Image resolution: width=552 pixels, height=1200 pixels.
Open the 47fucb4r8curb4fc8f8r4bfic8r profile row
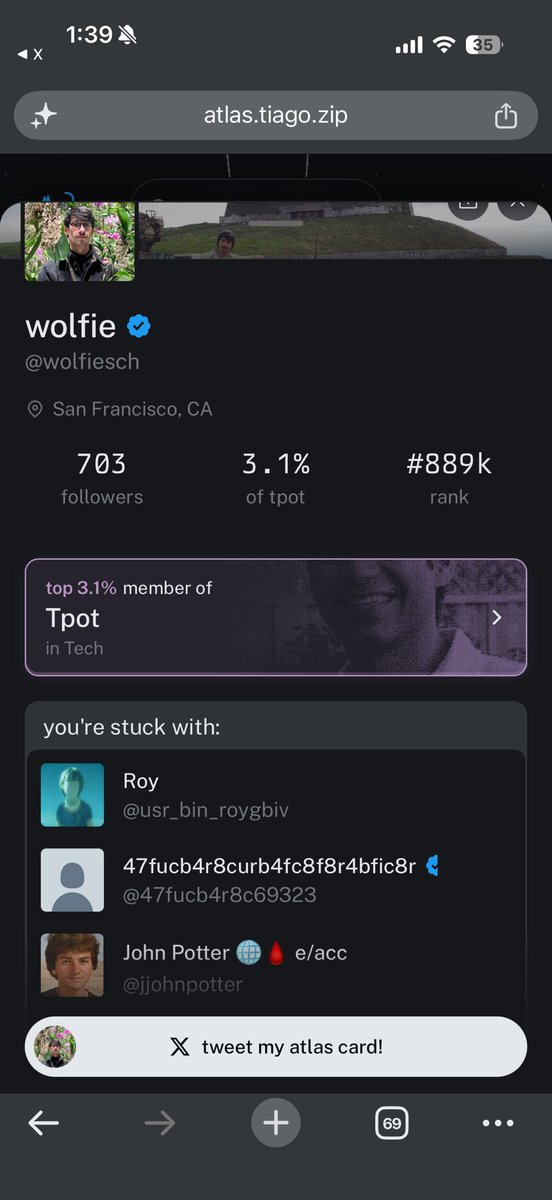coord(276,880)
